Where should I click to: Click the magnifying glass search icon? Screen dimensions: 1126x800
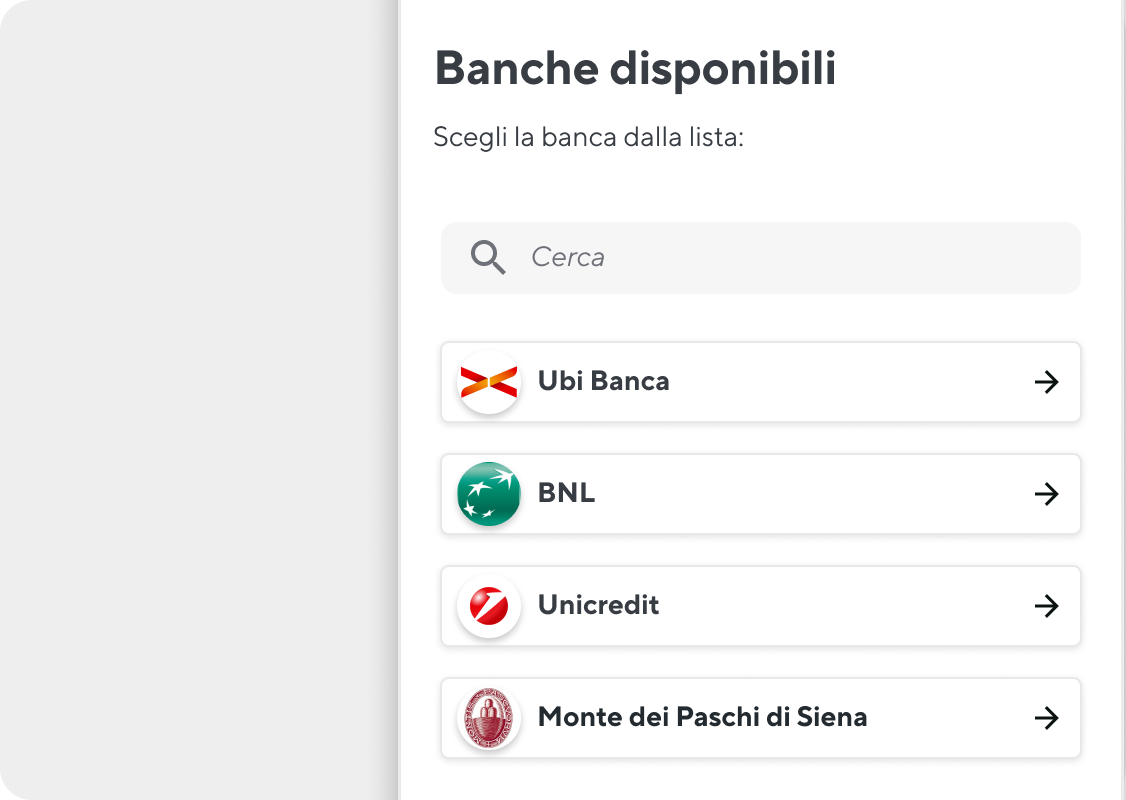pyautogui.click(x=488, y=257)
